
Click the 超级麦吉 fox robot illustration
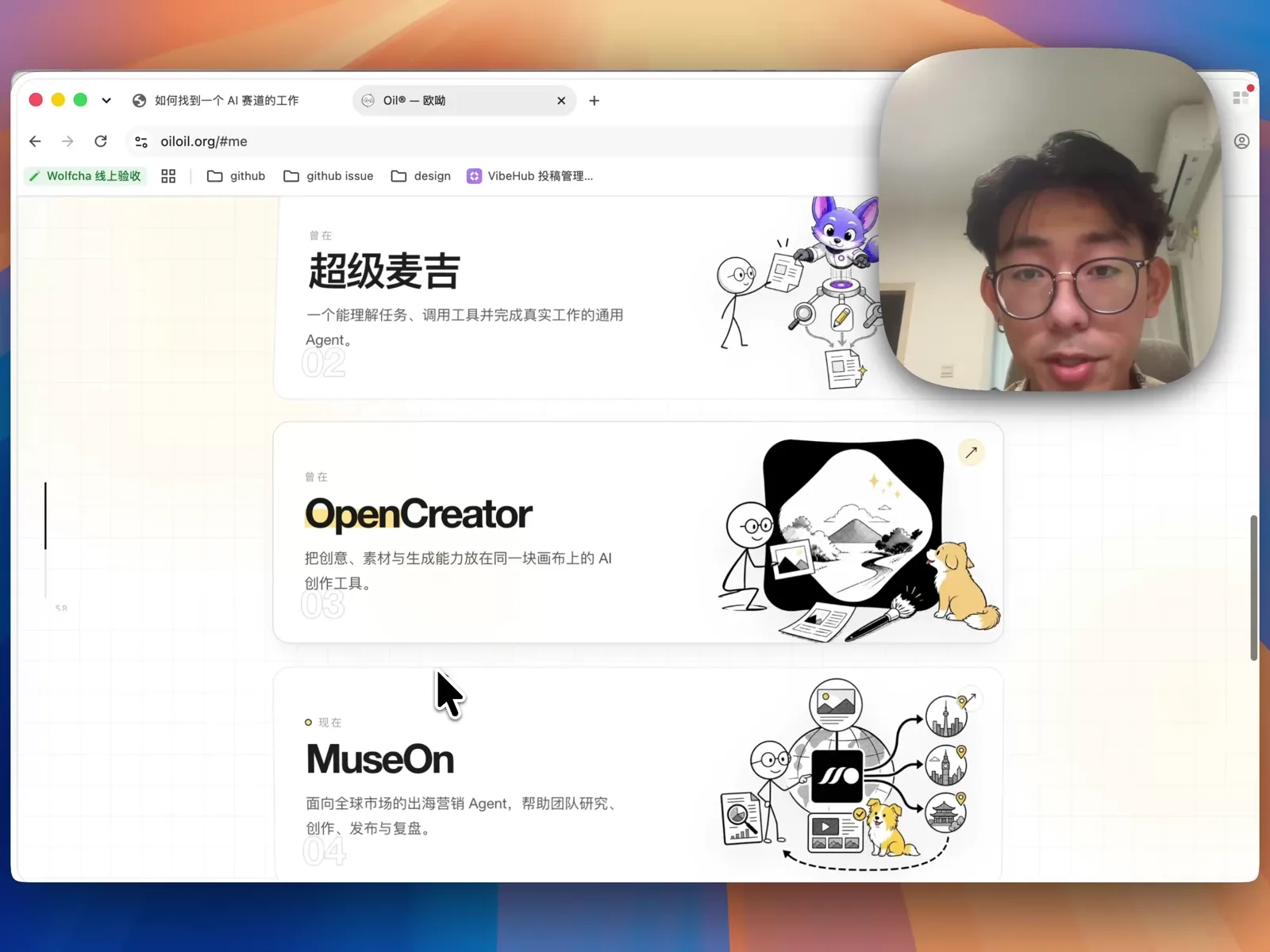click(798, 292)
